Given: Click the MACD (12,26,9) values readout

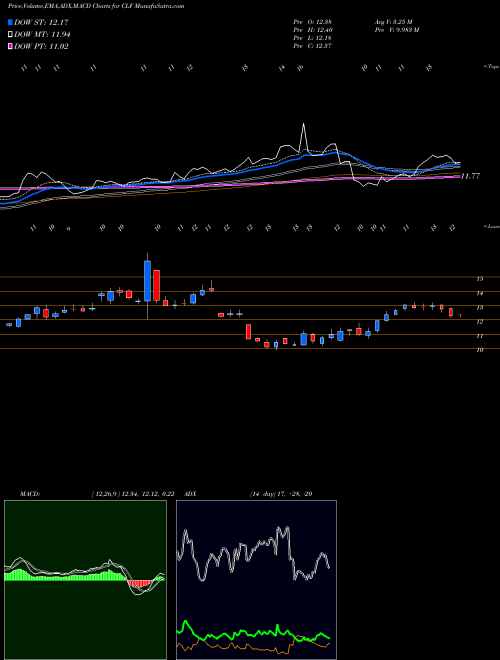Looking at the screenshot, I should coord(133,494).
